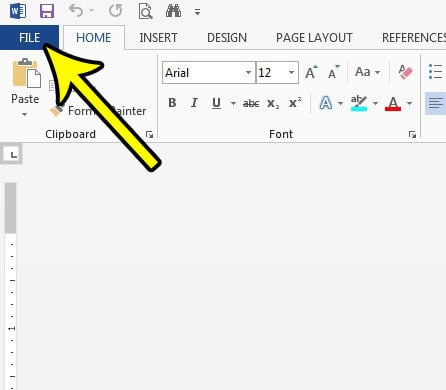Toggle italic formatting
Viewport: 446px width, 390px height.
pyautogui.click(x=194, y=103)
